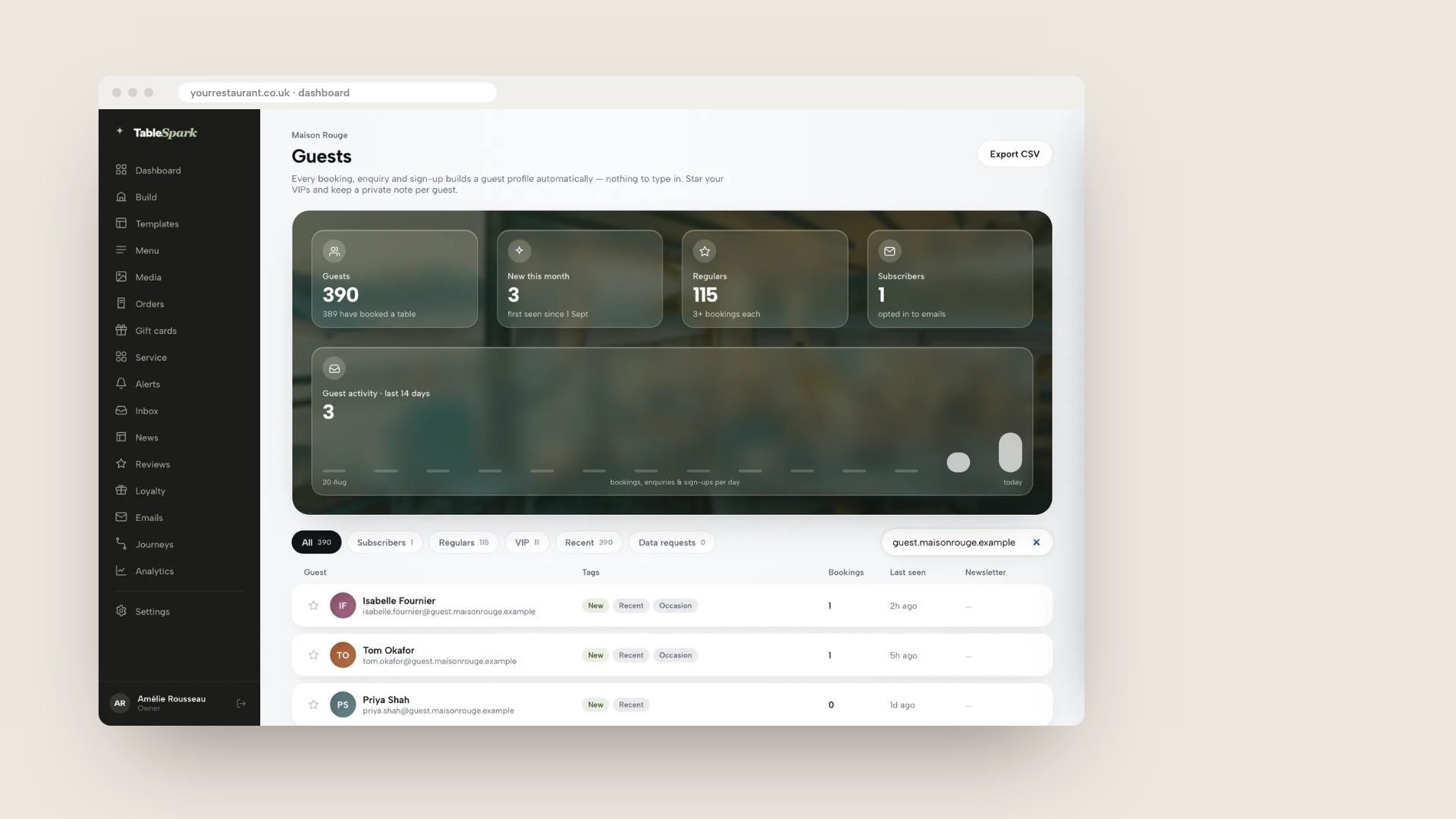This screenshot has height=819, width=1456.
Task: Click the Alerts bell icon
Action: 121,384
